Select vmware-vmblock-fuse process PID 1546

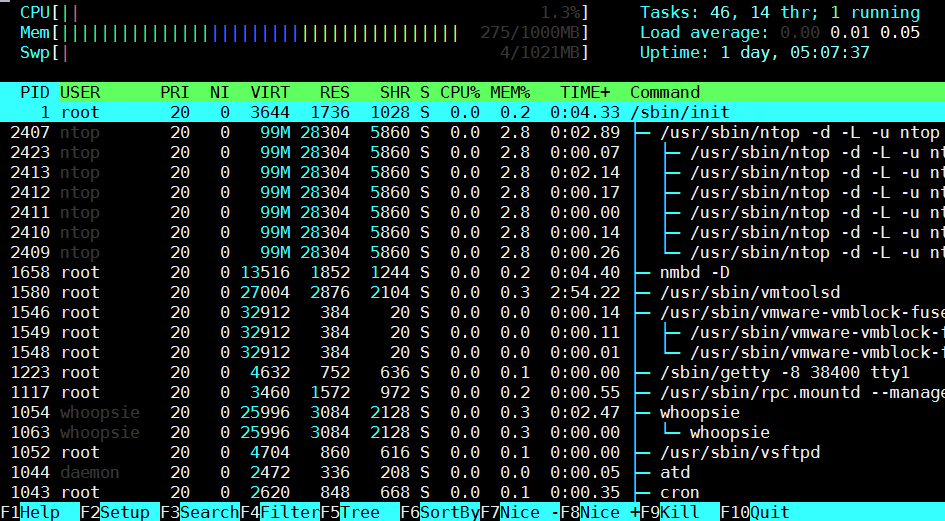(x=472, y=312)
